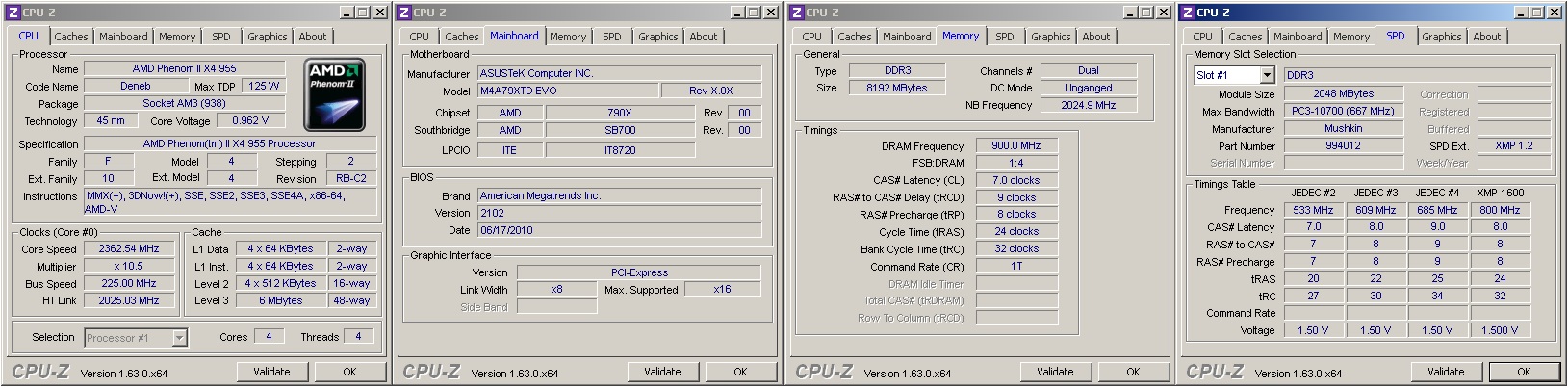The width and height of the screenshot is (1568, 388).
Task: Click the Command Rate value 1T
Action: (x=1016, y=266)
